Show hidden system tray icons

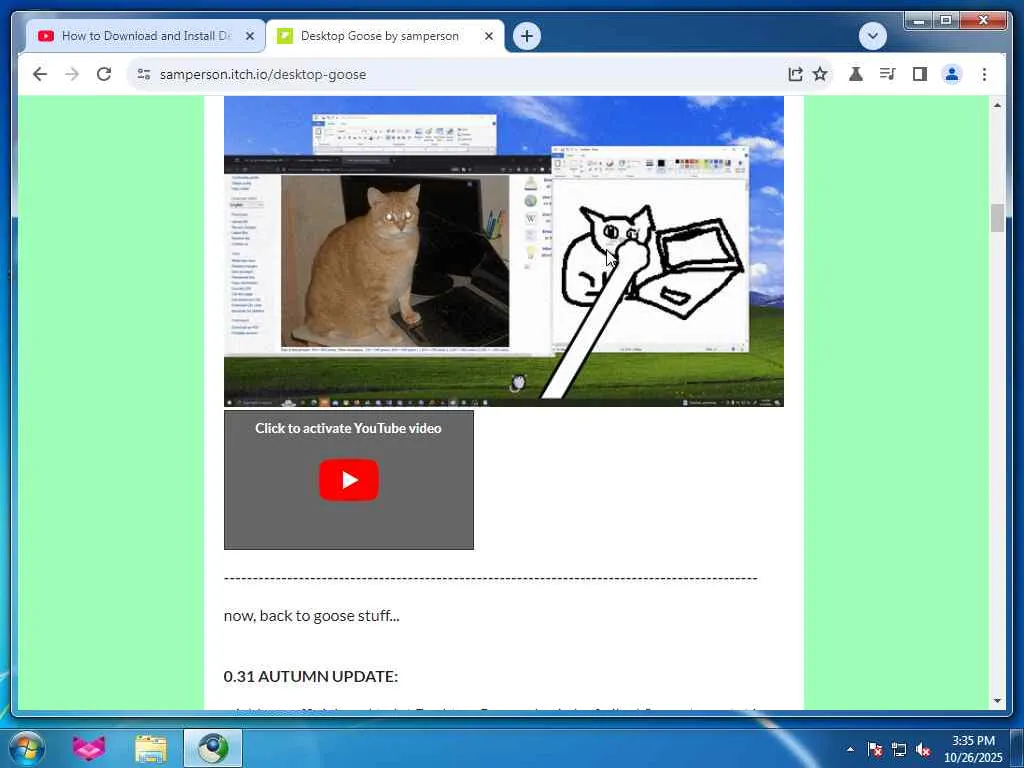click(850, 749)
